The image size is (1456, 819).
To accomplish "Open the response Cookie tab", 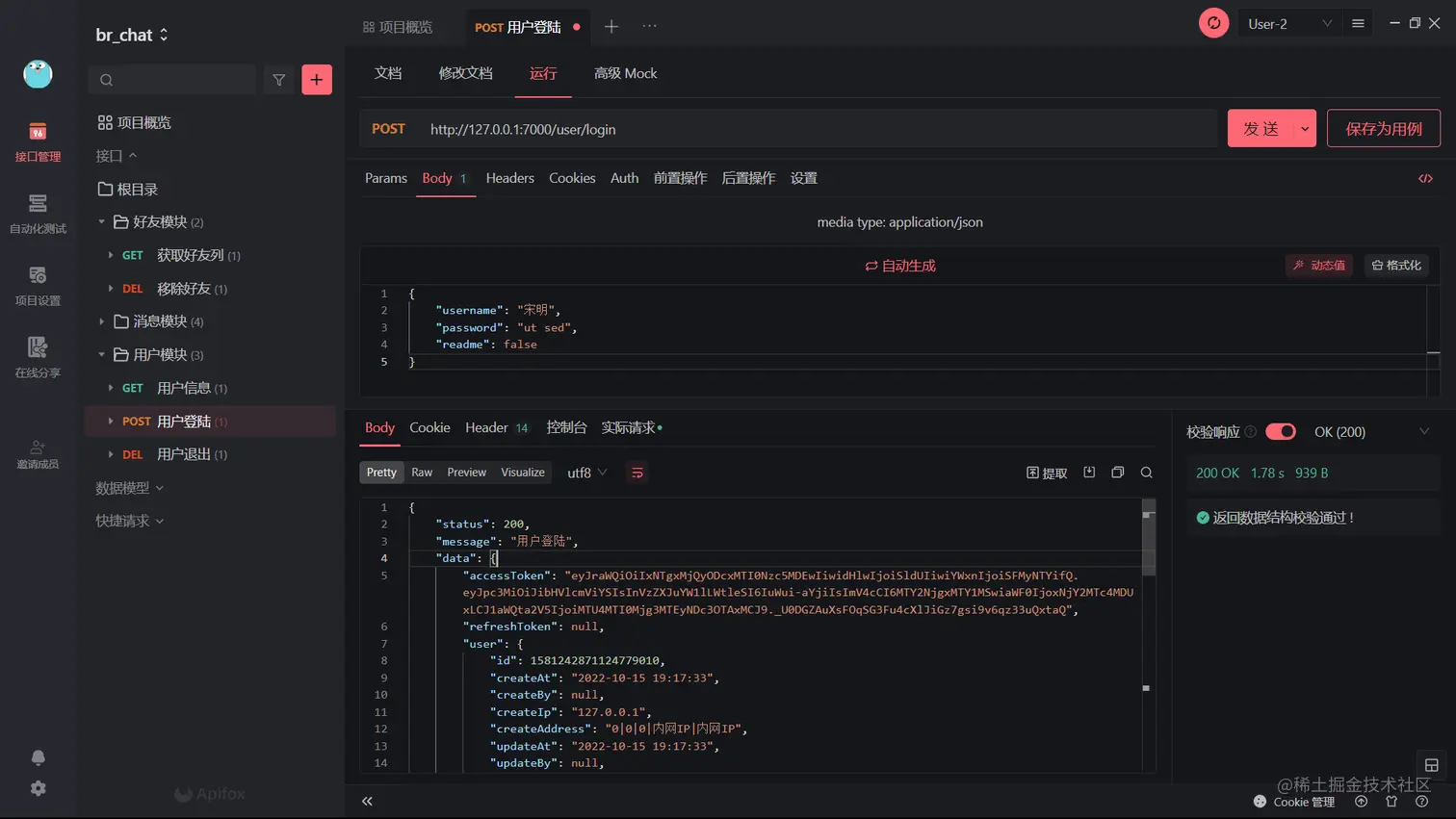I will pos(429,427).
